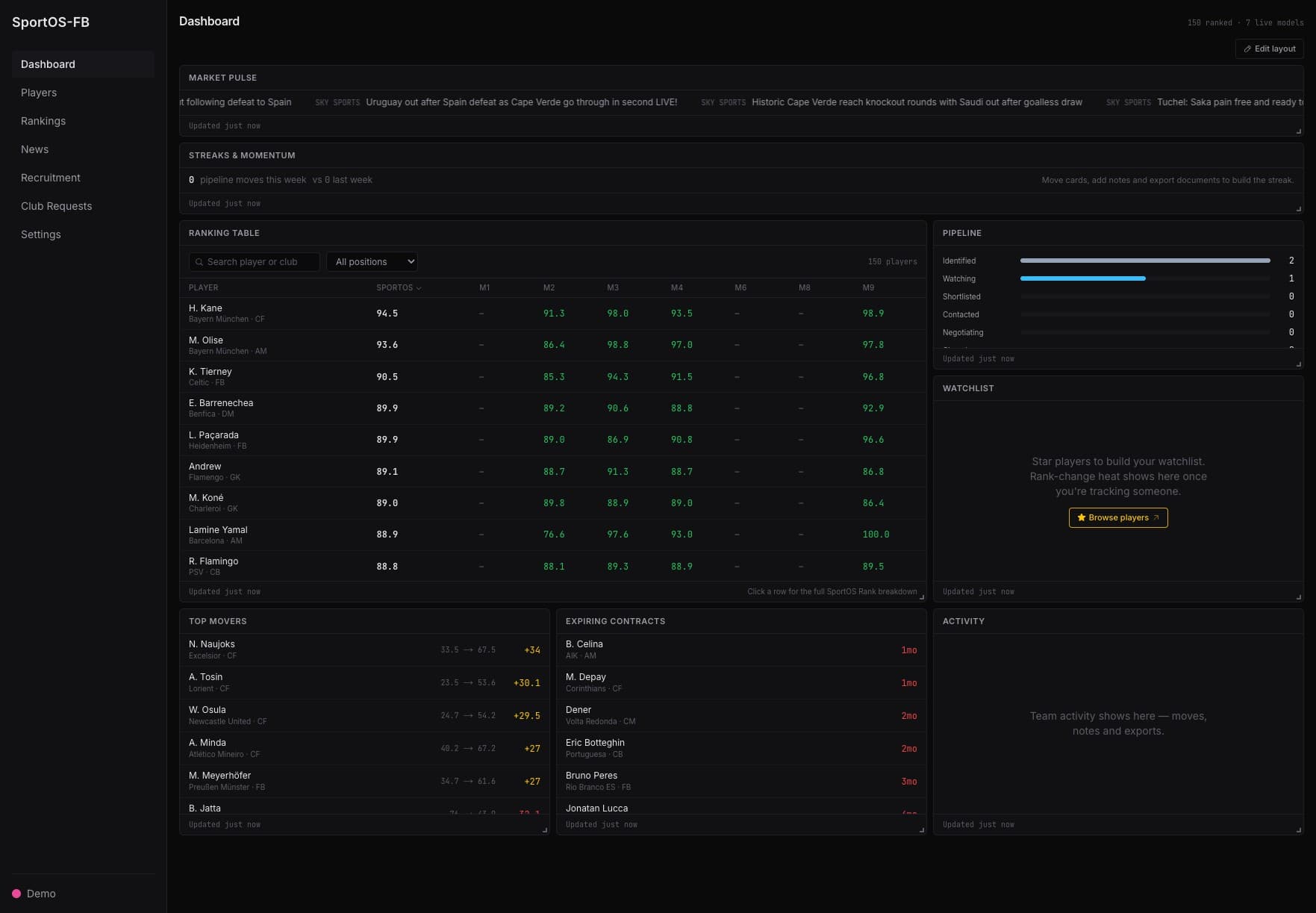1316x913 pixels.
Task: Click Tuchel: Saka pain free headline
Action: (x=1230, y=102)
